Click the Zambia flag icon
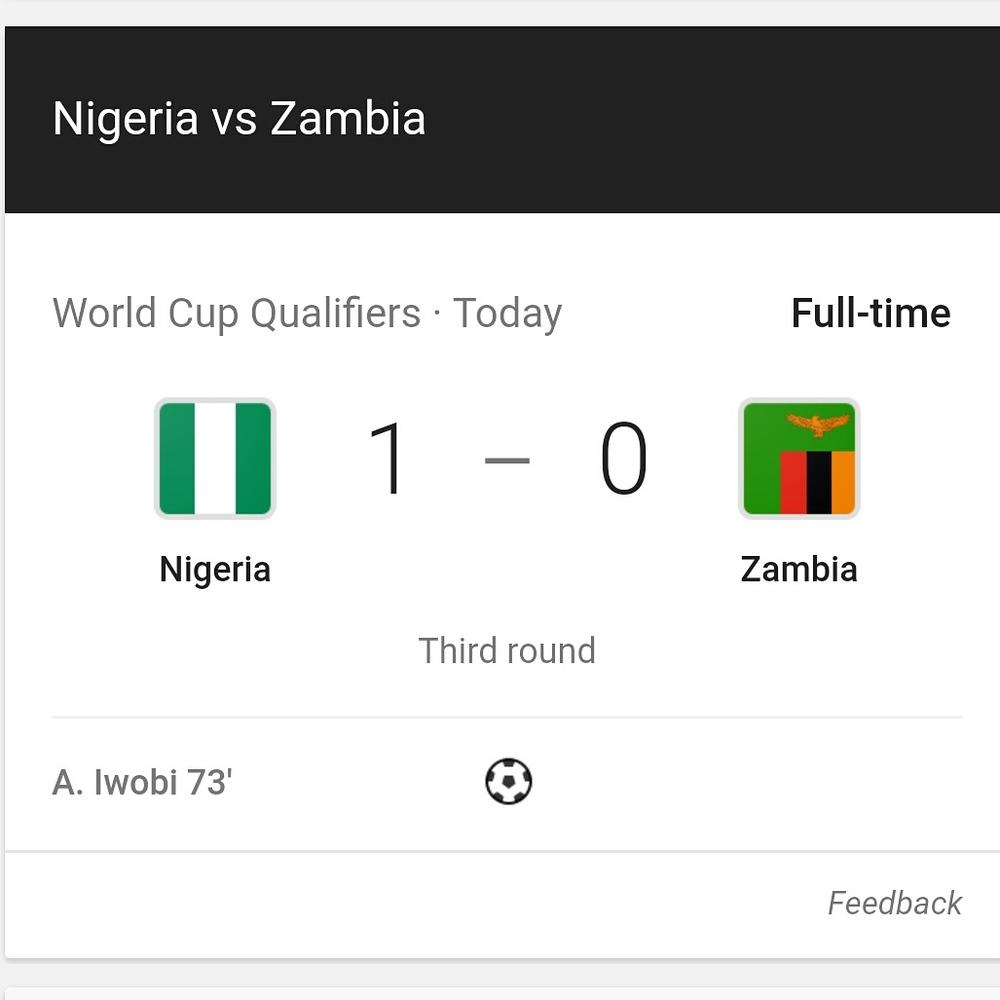This screenshot has width=1000, height=1000. pos(799,458)
